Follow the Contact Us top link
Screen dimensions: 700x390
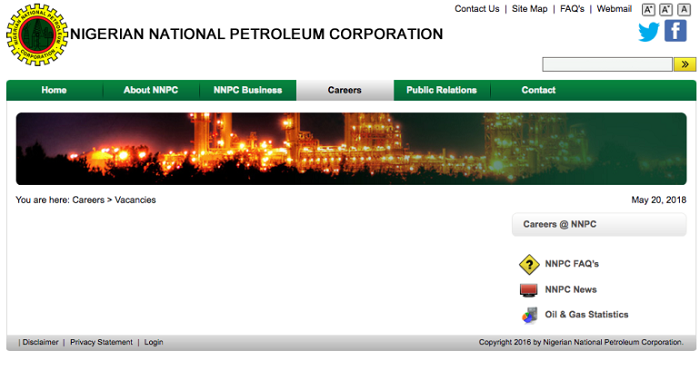pyautogui.click(x=477, y=9)
